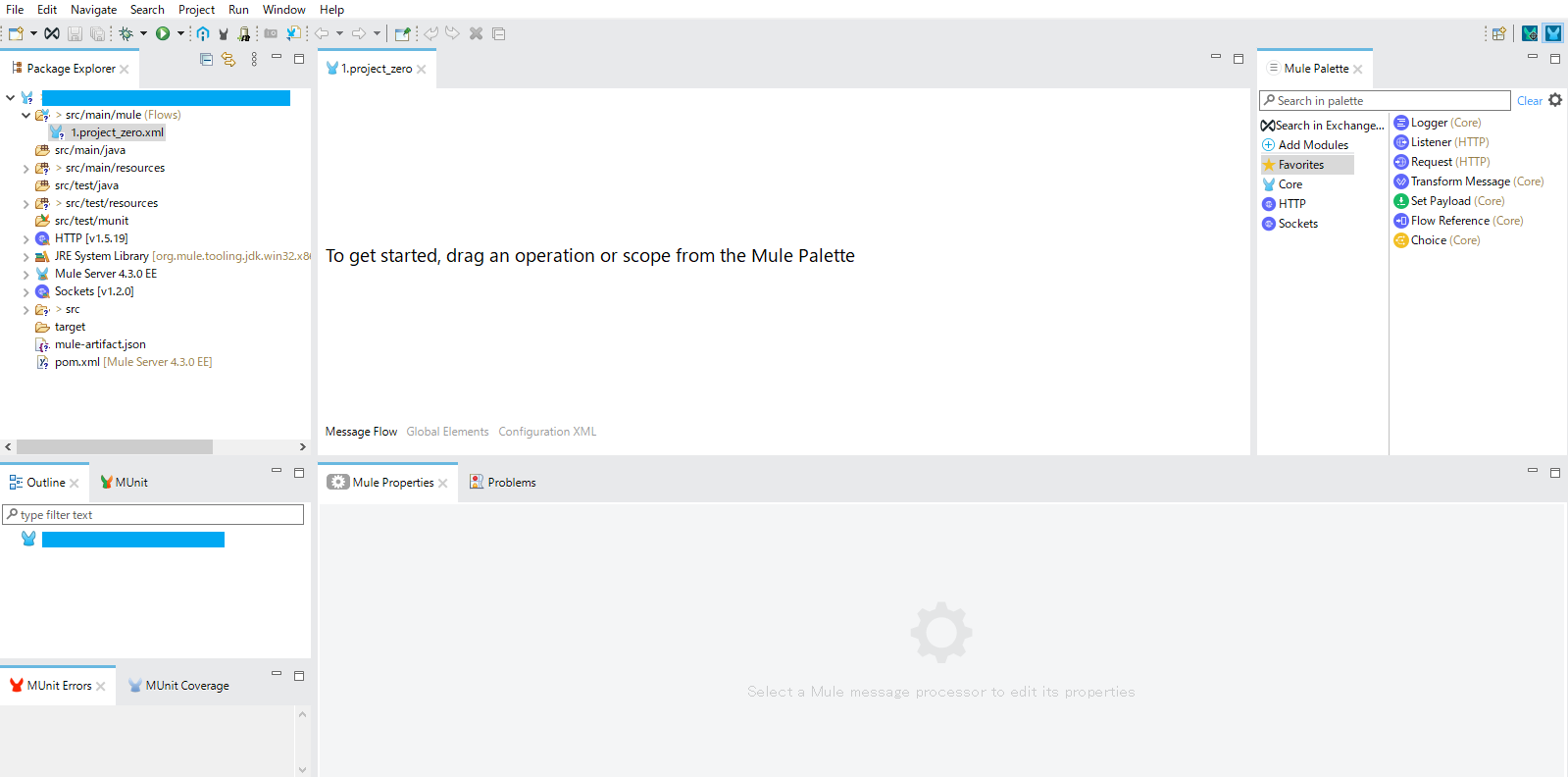Select the Core palette category
1568x777 pixels.
(x=1283, y=184)
